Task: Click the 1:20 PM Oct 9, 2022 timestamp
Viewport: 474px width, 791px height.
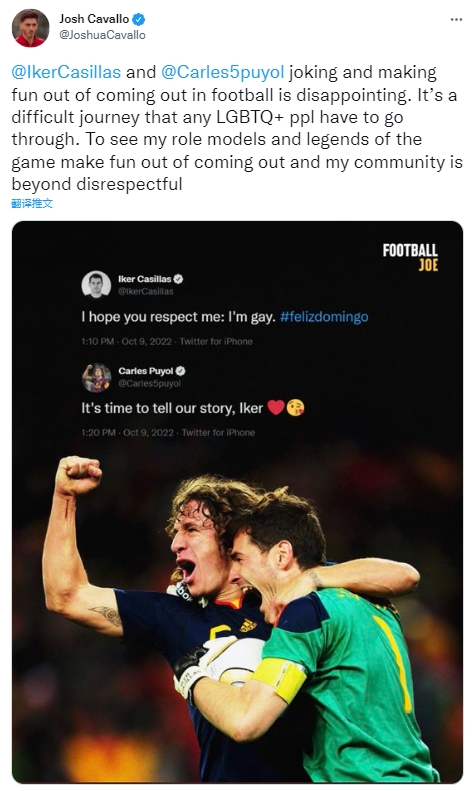Action: (128, 433)
